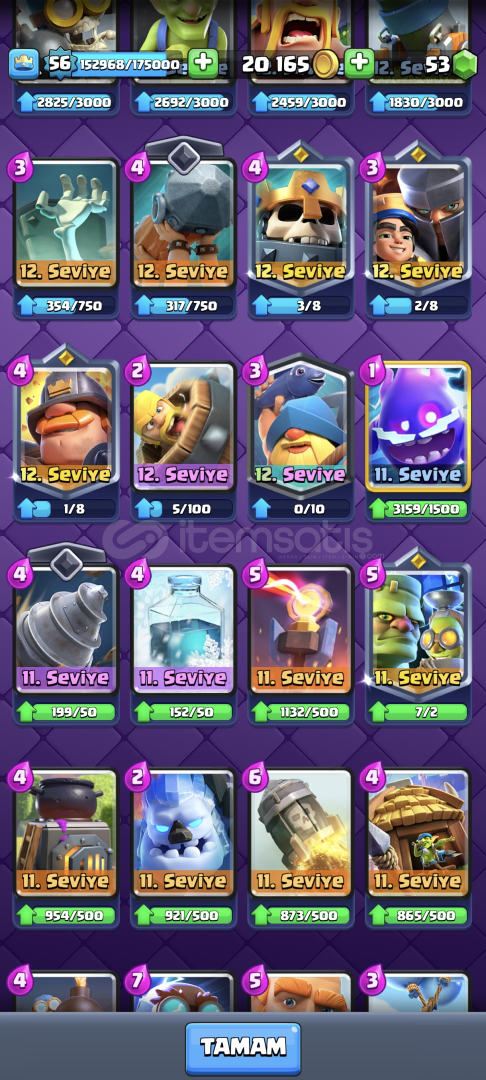This screenshot has width=486, height=1080.
Task: Tap the green plus next to gold coins
Action: click(x=359, y=64)
